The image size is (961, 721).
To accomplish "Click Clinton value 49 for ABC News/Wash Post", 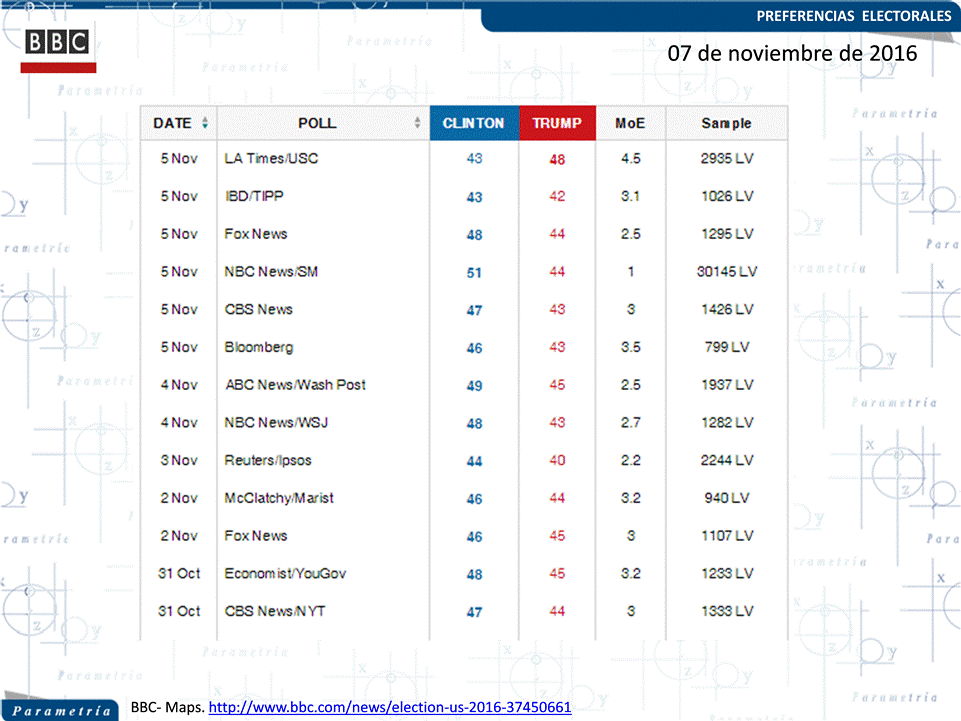I will coord(474,386).
